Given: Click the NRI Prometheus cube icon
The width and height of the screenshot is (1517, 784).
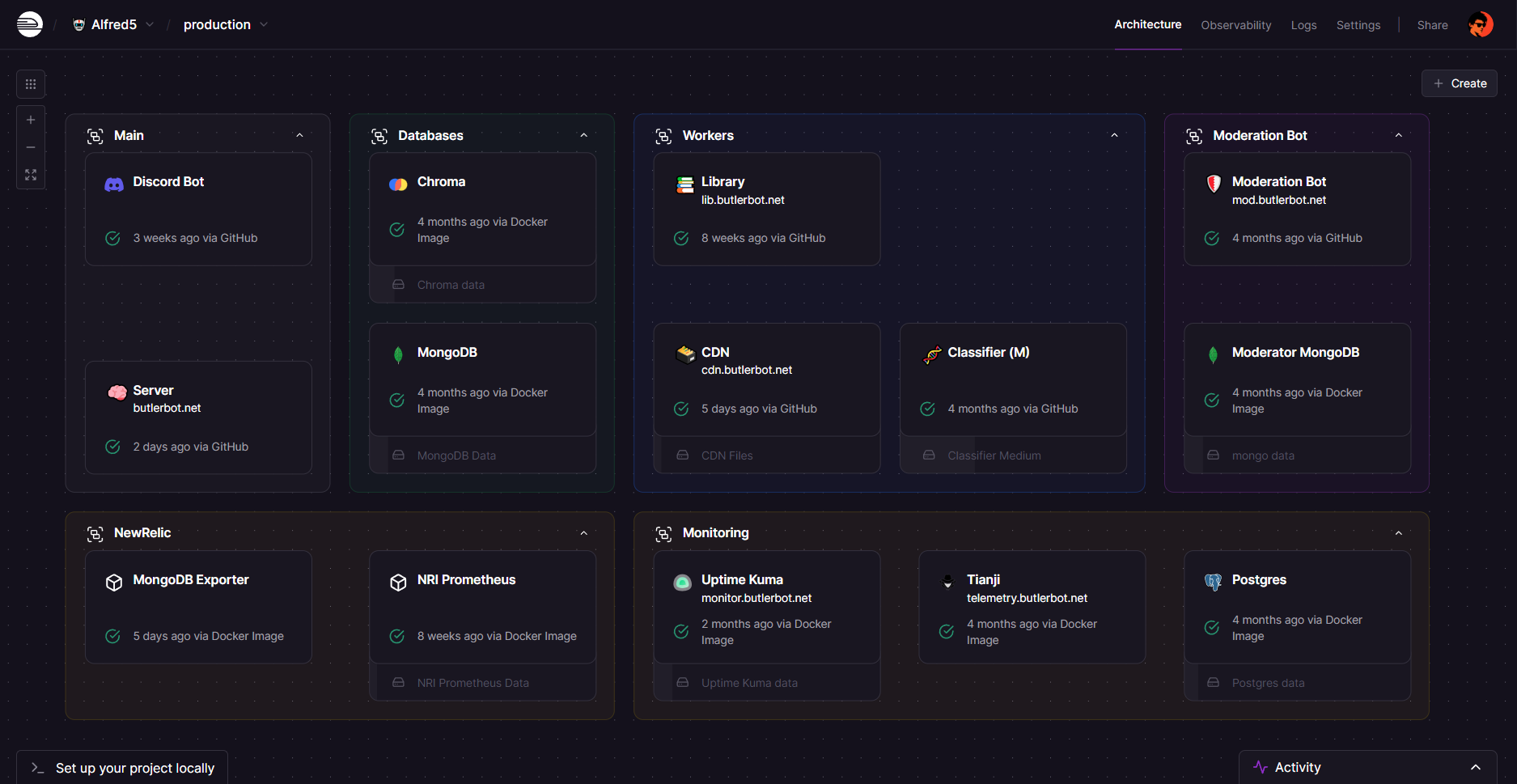Looking at the screenshot, I should coord(398,582).
